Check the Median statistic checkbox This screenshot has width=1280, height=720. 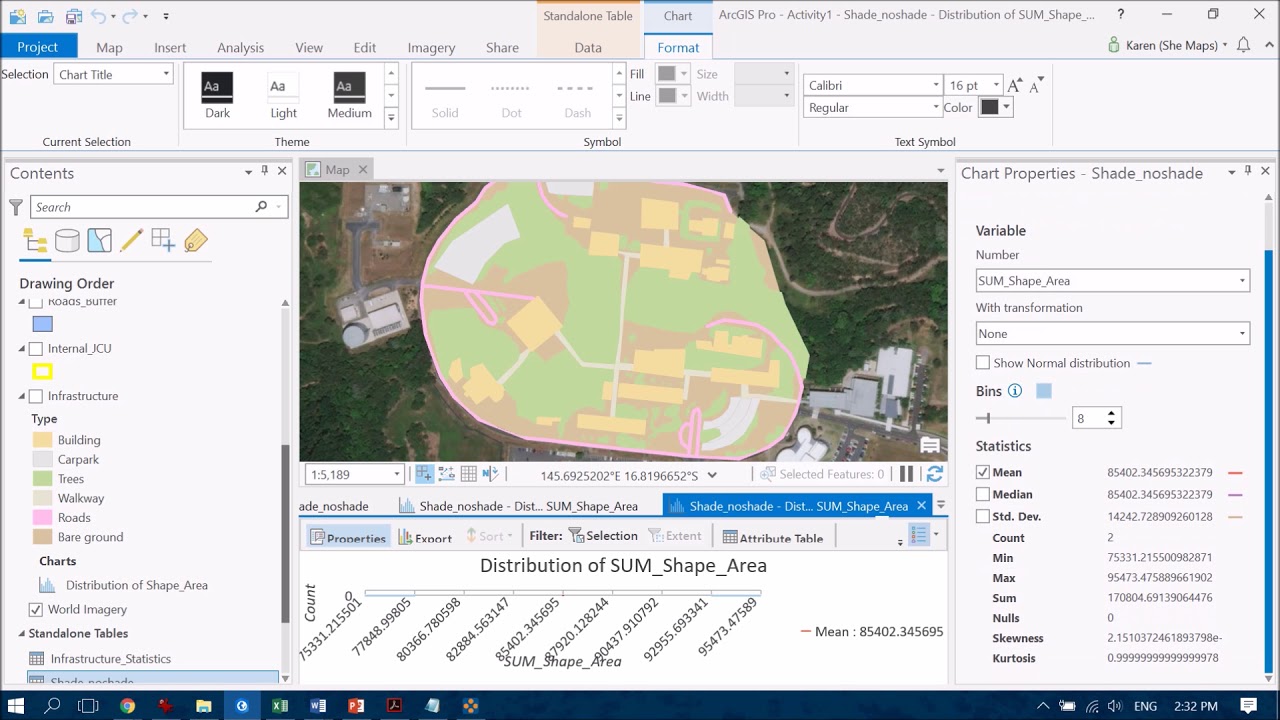pos(983,494)
